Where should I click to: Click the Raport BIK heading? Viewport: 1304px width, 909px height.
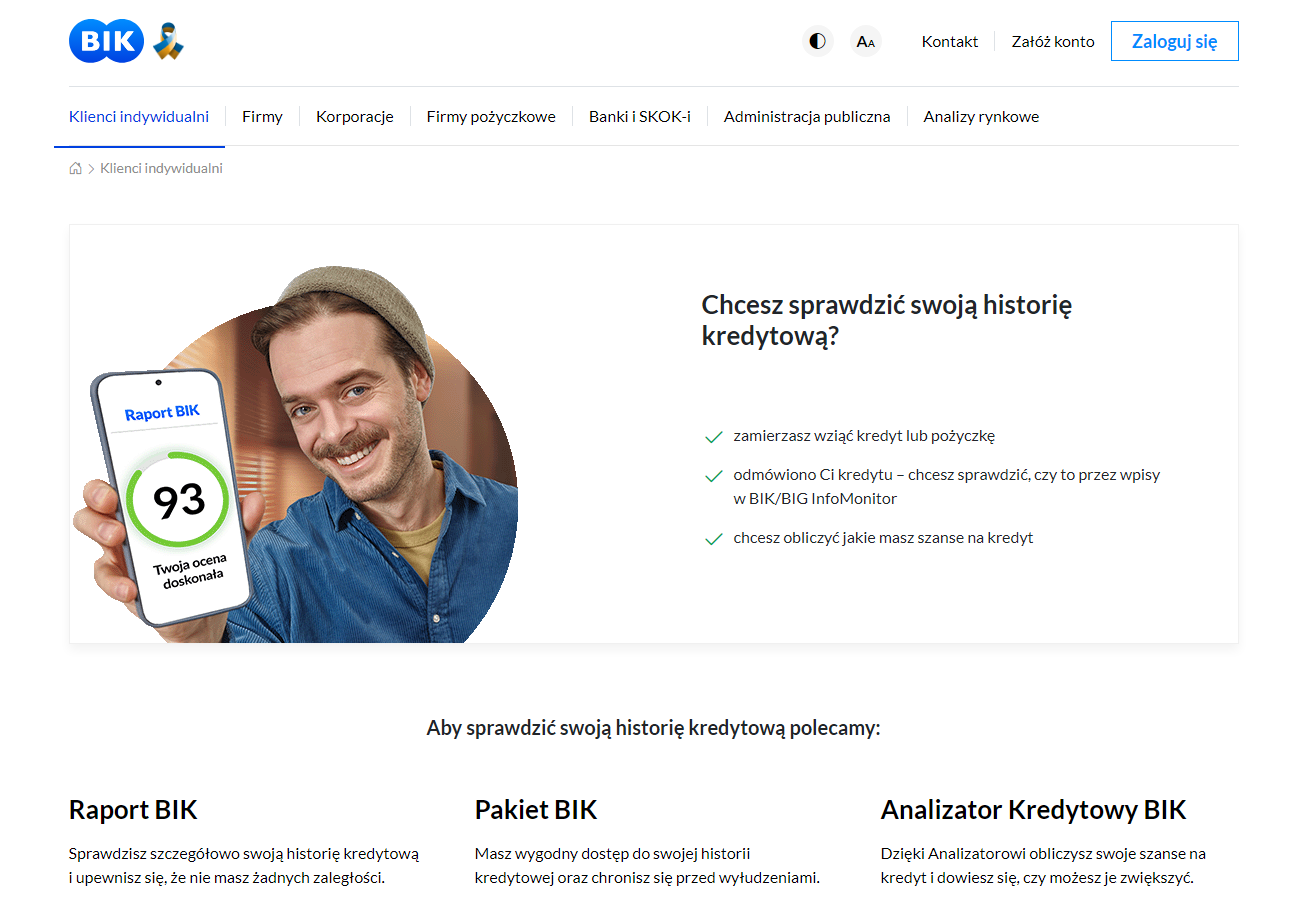click(133, 810)
